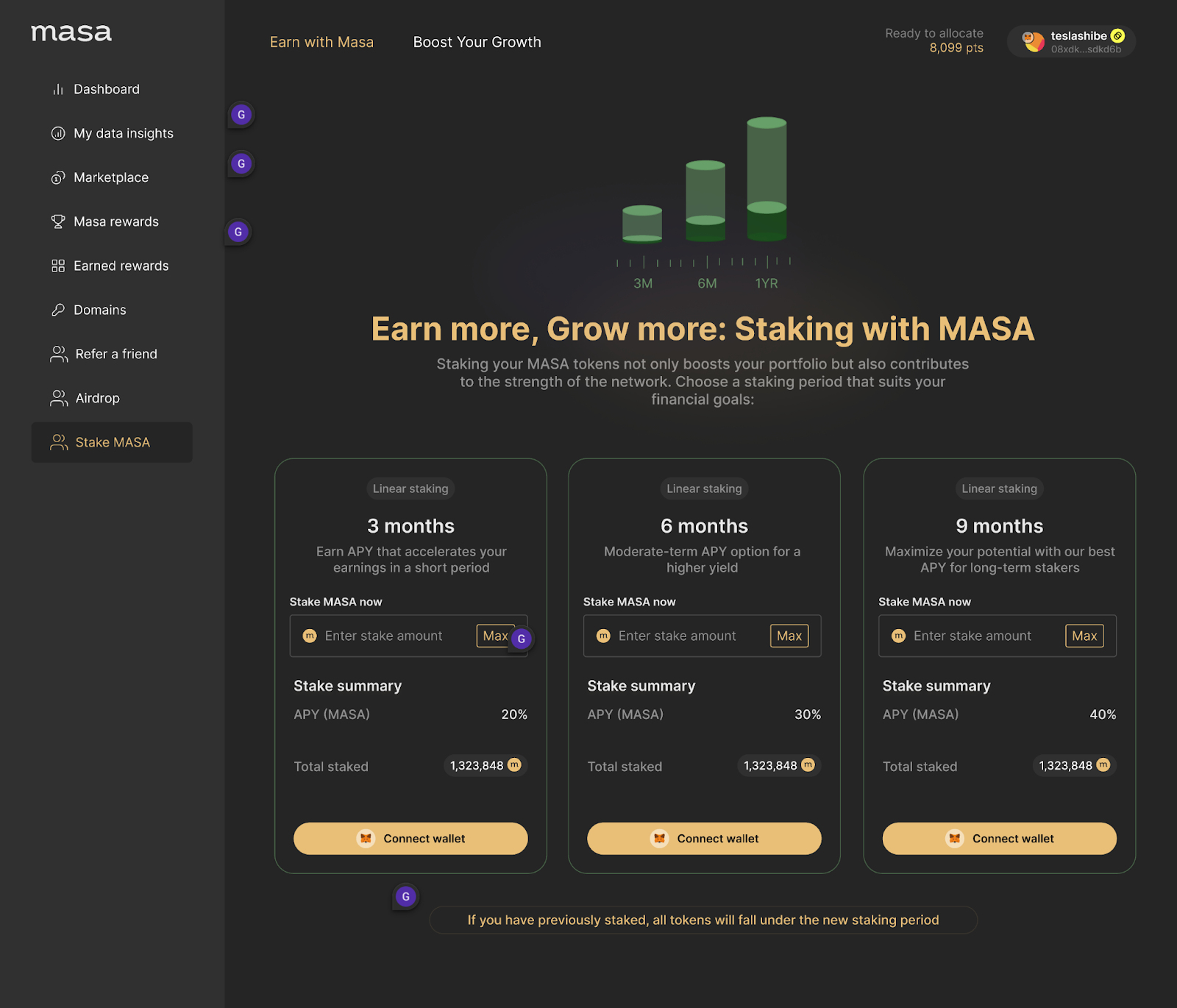The width and height of the screenshot is (1177, 1008).
Task: Click the 20% APY value
Action: click(x=514, y=714)
